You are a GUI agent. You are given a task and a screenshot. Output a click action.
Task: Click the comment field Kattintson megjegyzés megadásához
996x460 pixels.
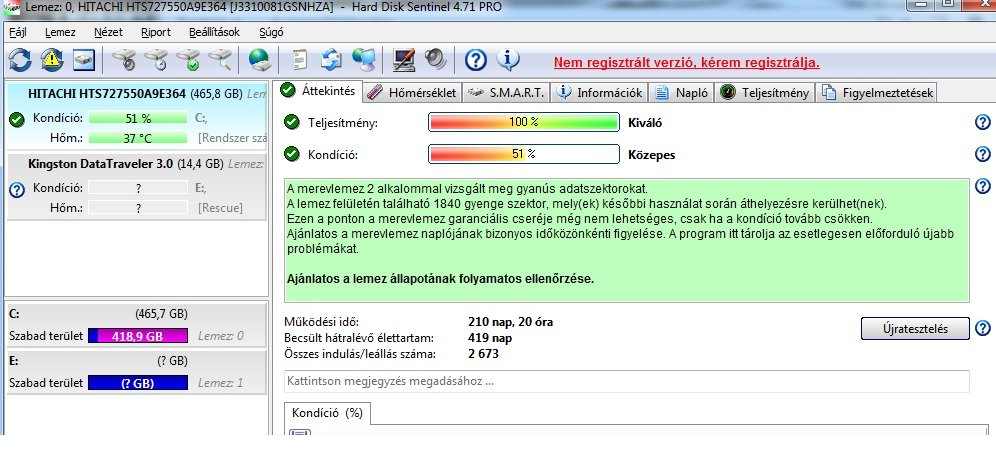pyautogui.click(x=626, y=381)
